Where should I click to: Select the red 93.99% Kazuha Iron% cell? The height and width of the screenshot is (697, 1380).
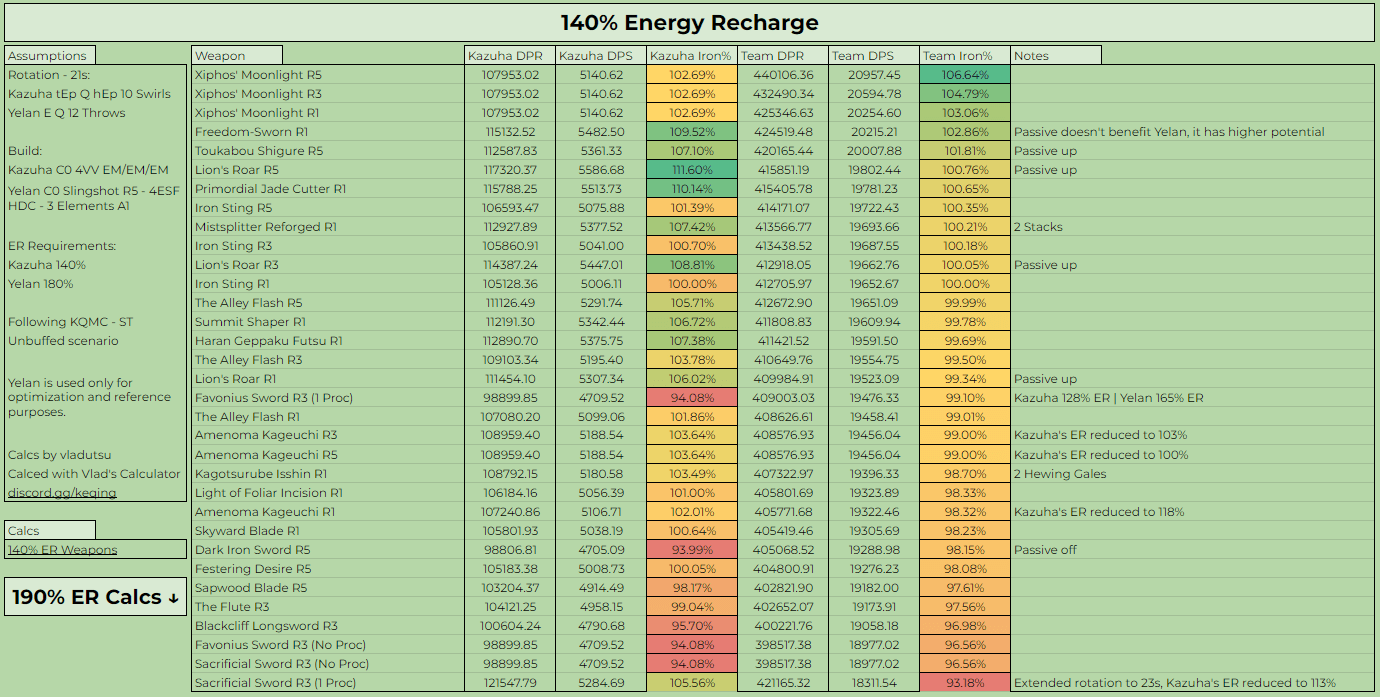point(691,550)
